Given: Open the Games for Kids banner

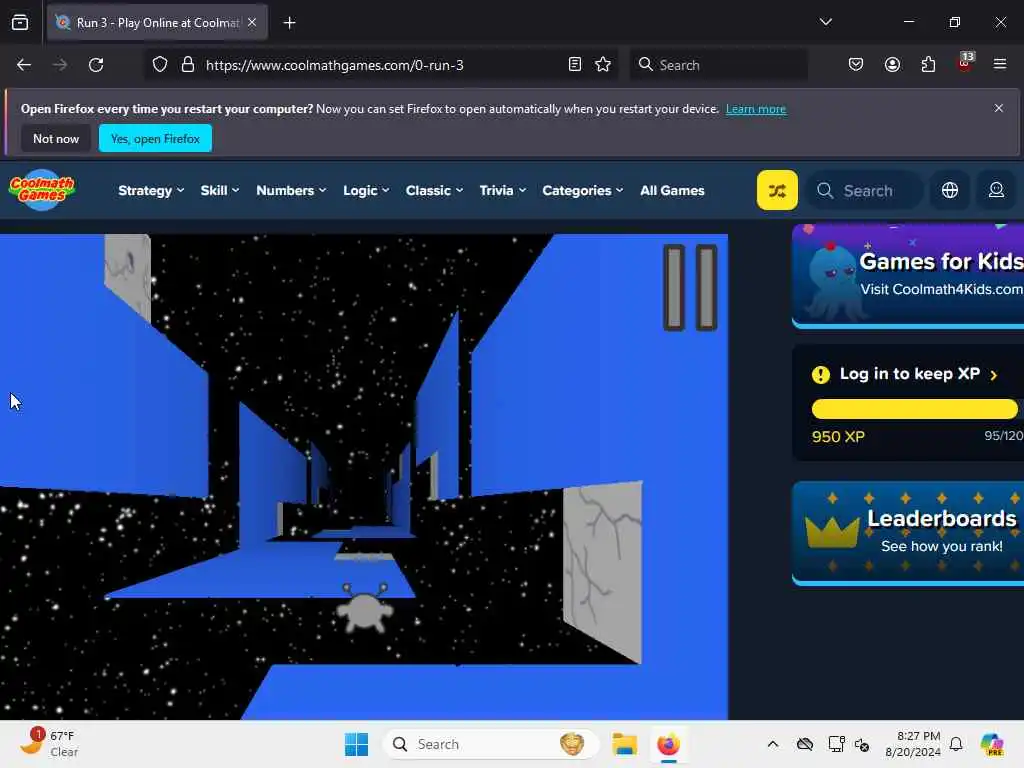Looking at the screenshot, I should point(908,276).
